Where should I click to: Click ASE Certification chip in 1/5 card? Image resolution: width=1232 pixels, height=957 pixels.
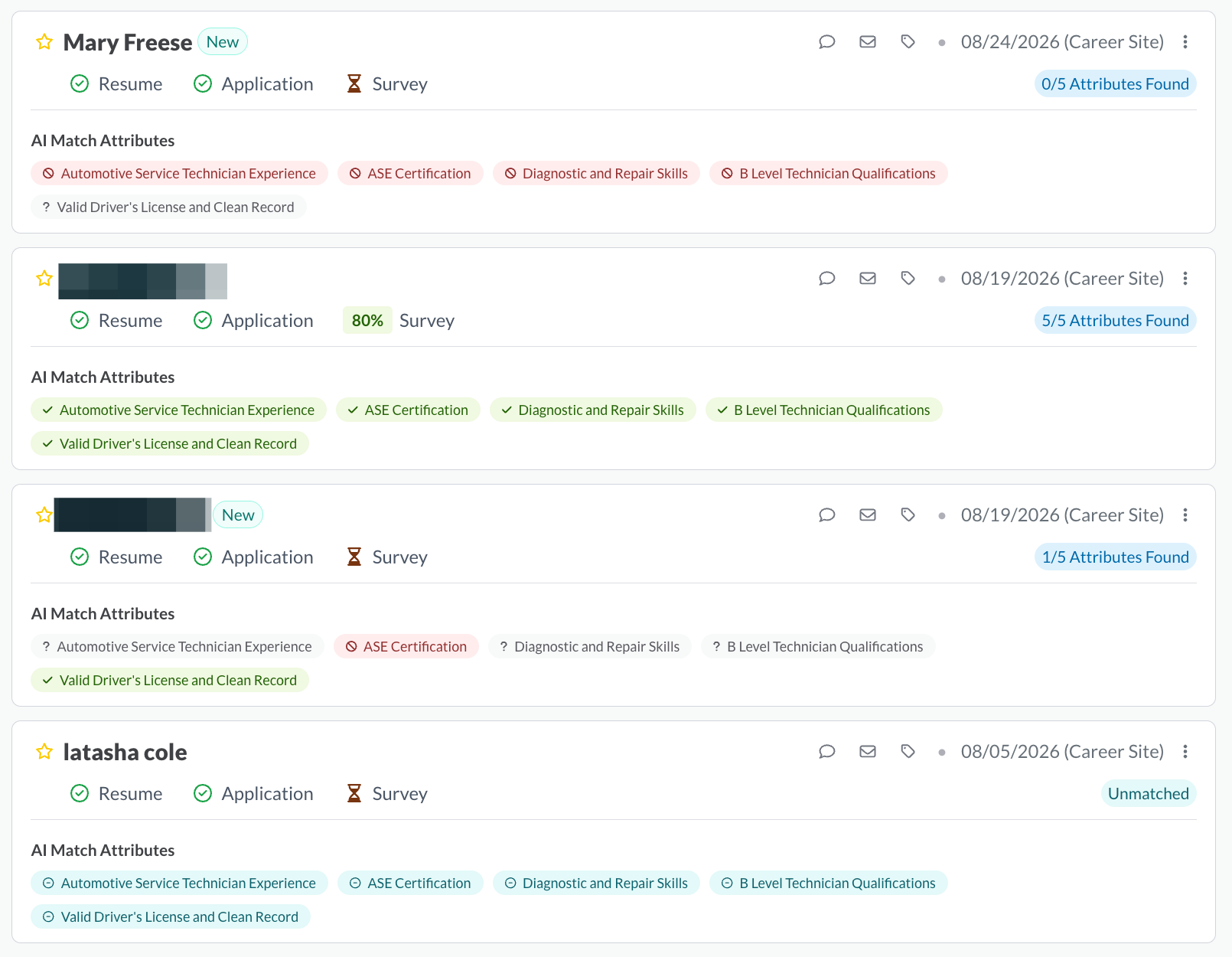point(406,647)
